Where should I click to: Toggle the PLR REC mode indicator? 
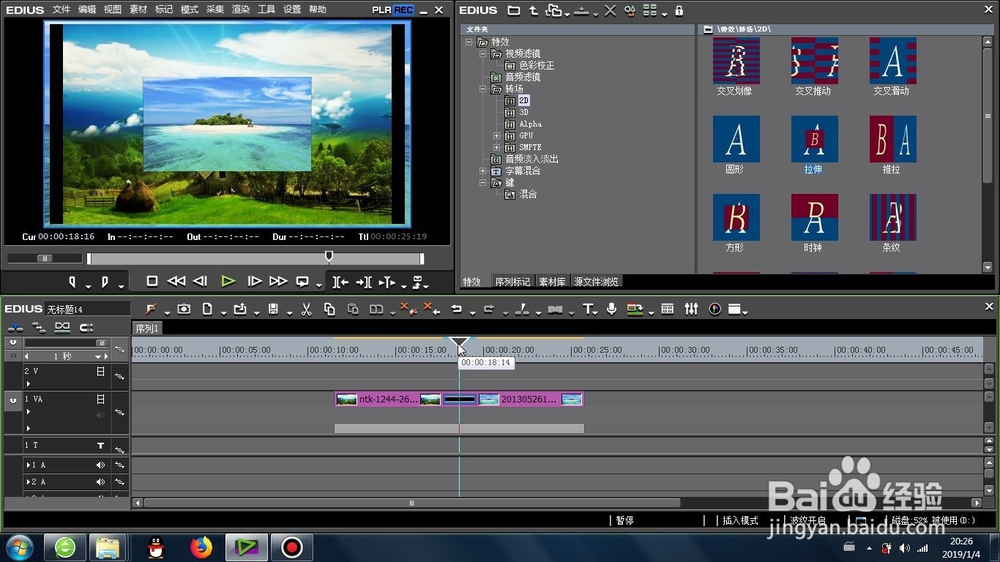pos(393,10)
